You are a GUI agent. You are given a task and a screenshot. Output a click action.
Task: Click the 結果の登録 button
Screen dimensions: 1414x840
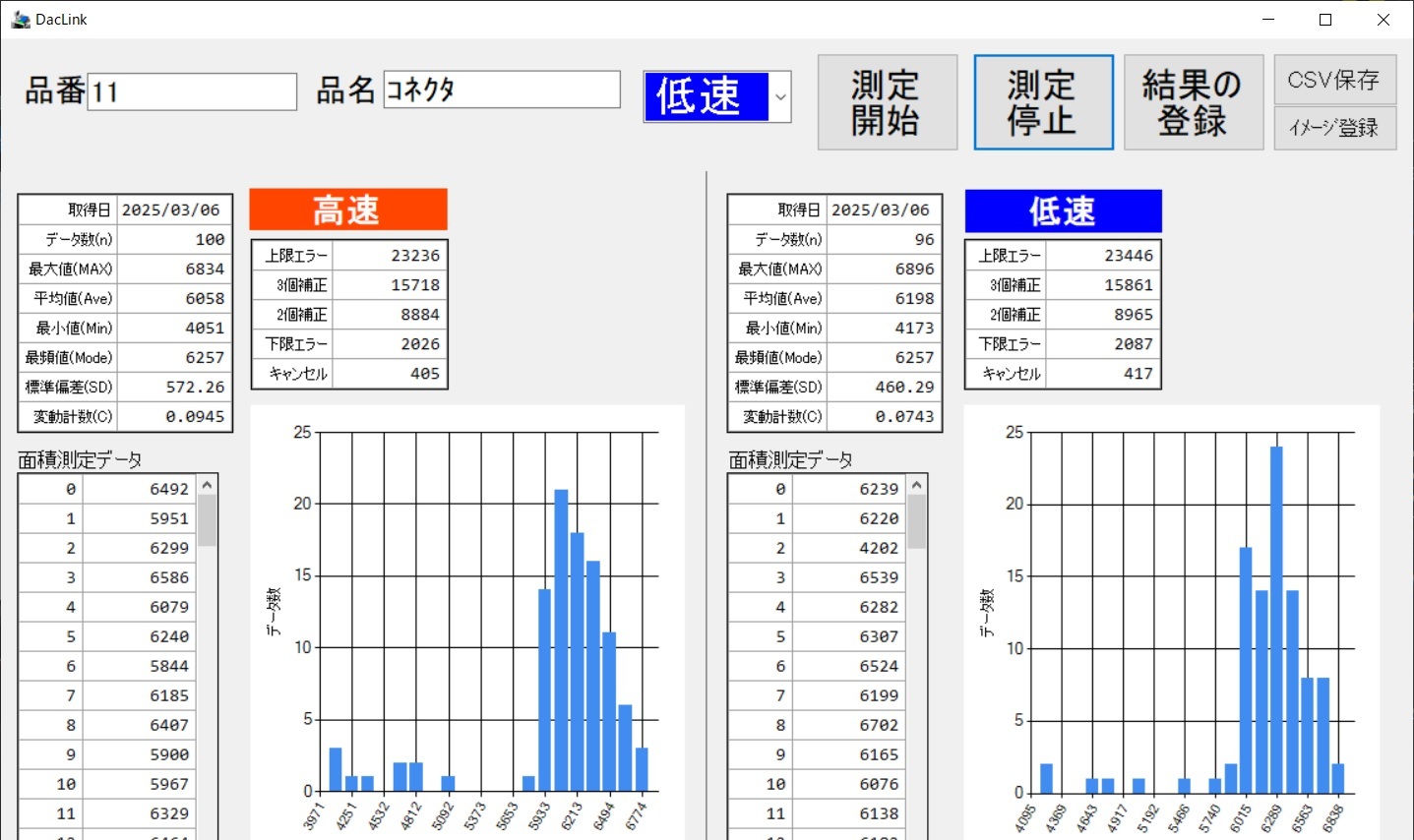1194,102
